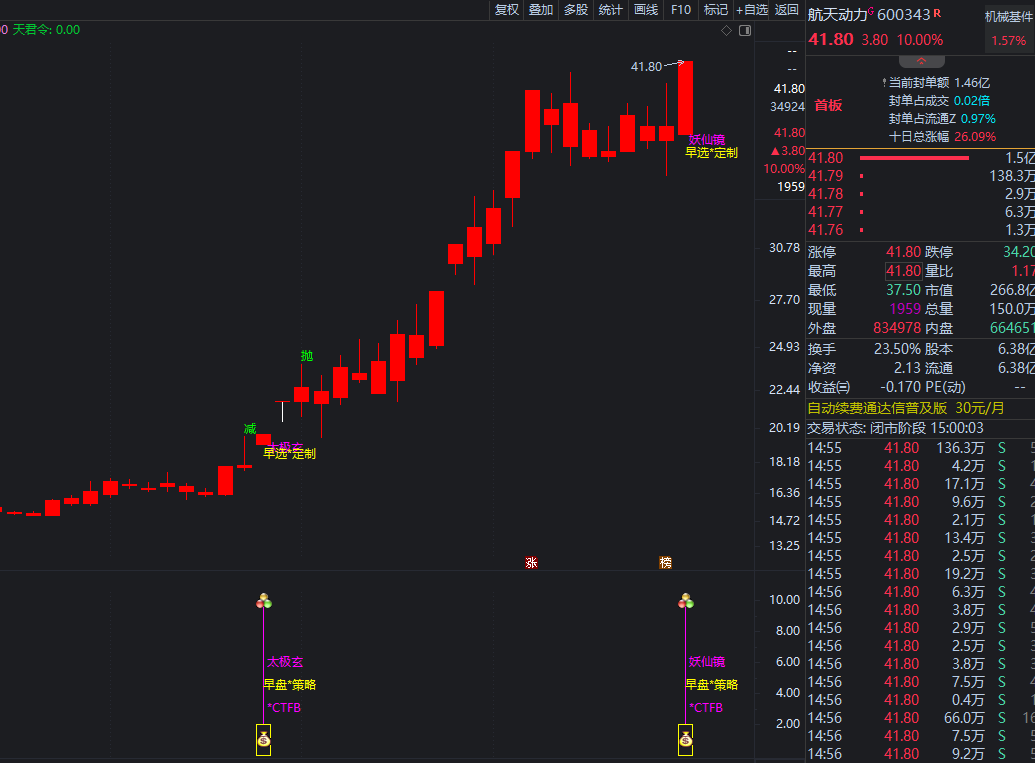This screenshot has height=763, width=1035.
Task: Toggle the side panel layout icon
Action: pos(745,31)
